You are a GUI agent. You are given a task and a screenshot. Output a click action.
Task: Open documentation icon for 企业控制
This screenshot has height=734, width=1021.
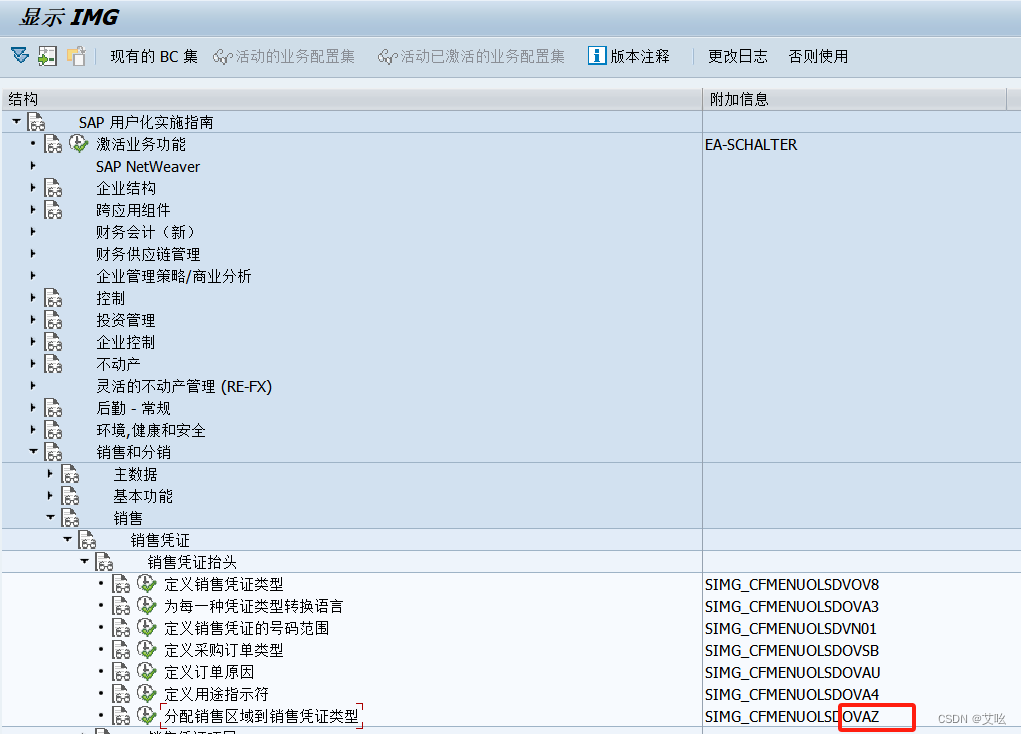pos(53,342)
